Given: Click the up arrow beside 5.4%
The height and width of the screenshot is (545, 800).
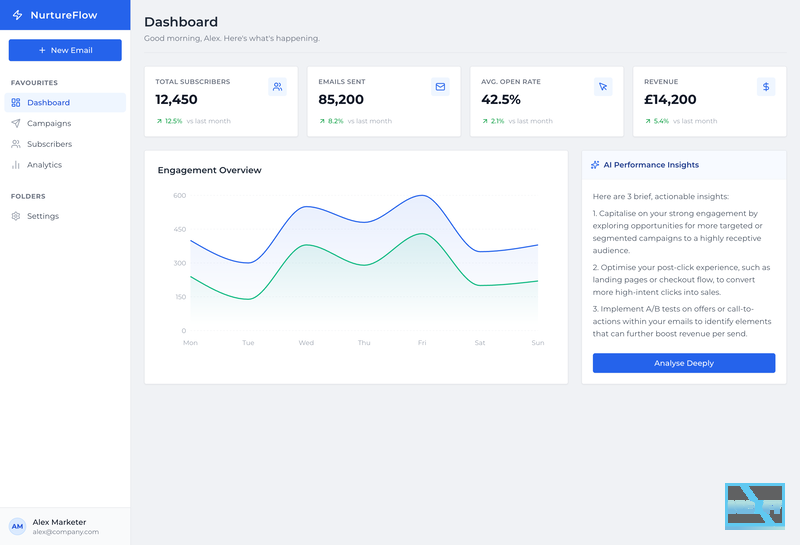Looking at the screenshot, I should tap(648, 121).
